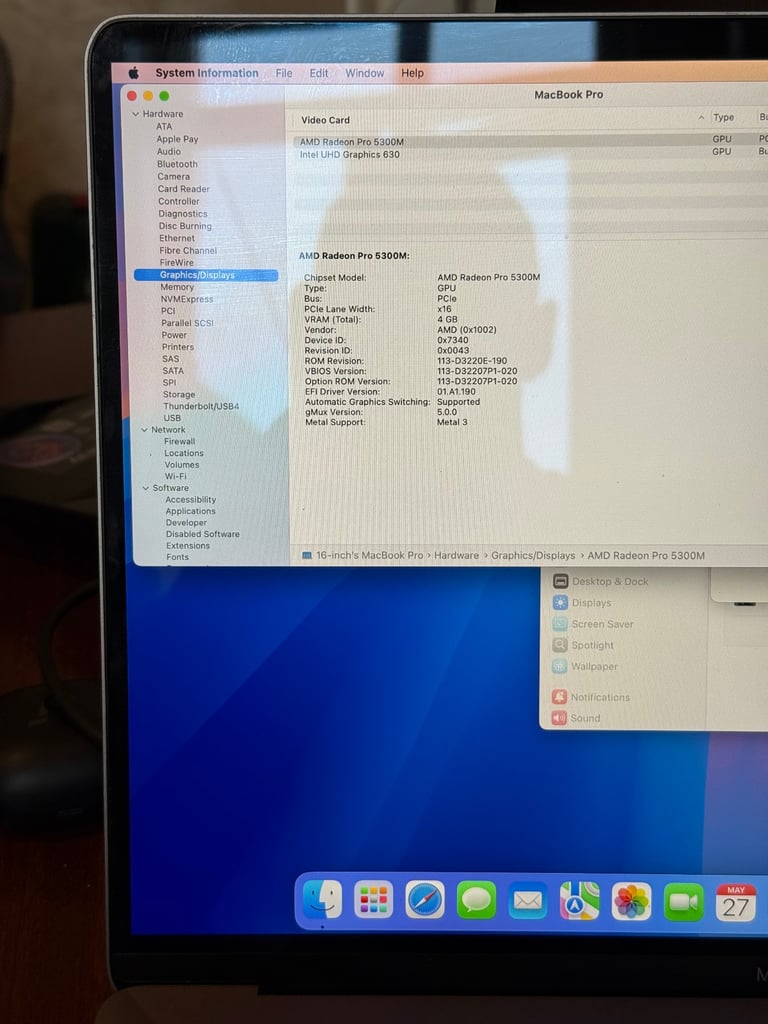Select Extensions under Software
Screen dimensions: 768x1024
coord(188,545)
